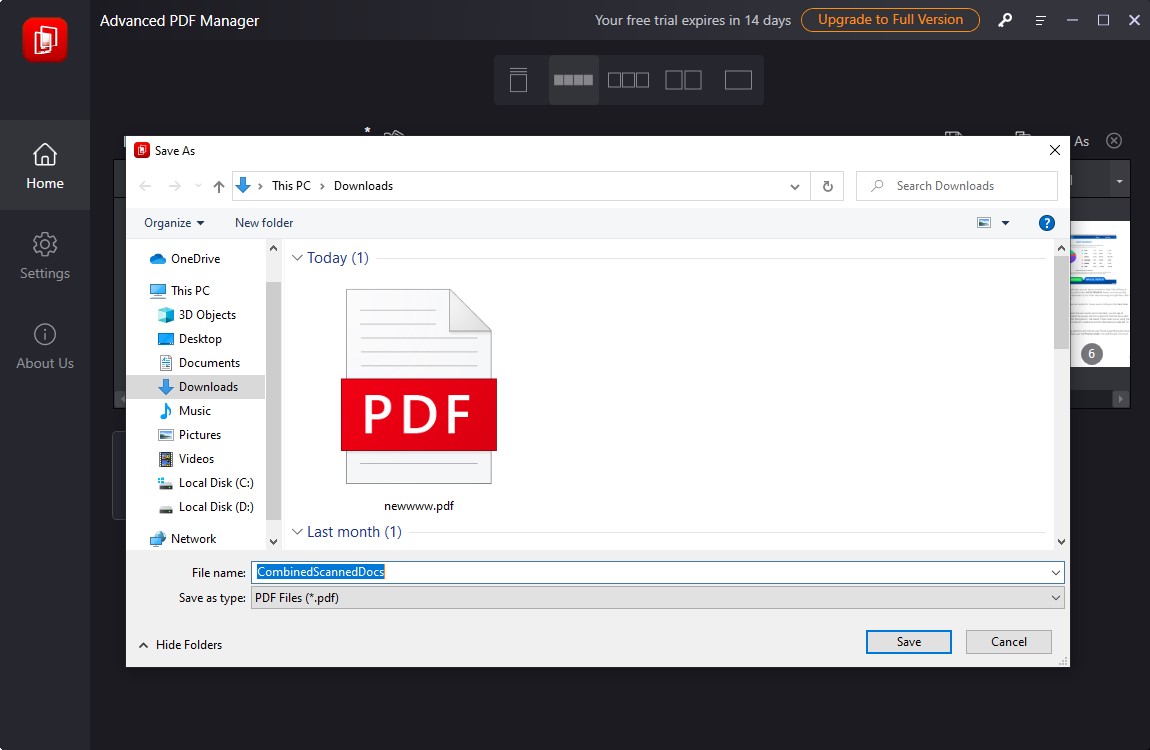Select the newwww.pdf thumbnail
Viewport: 1150px width, 750px height.
[x=419, y=388]
